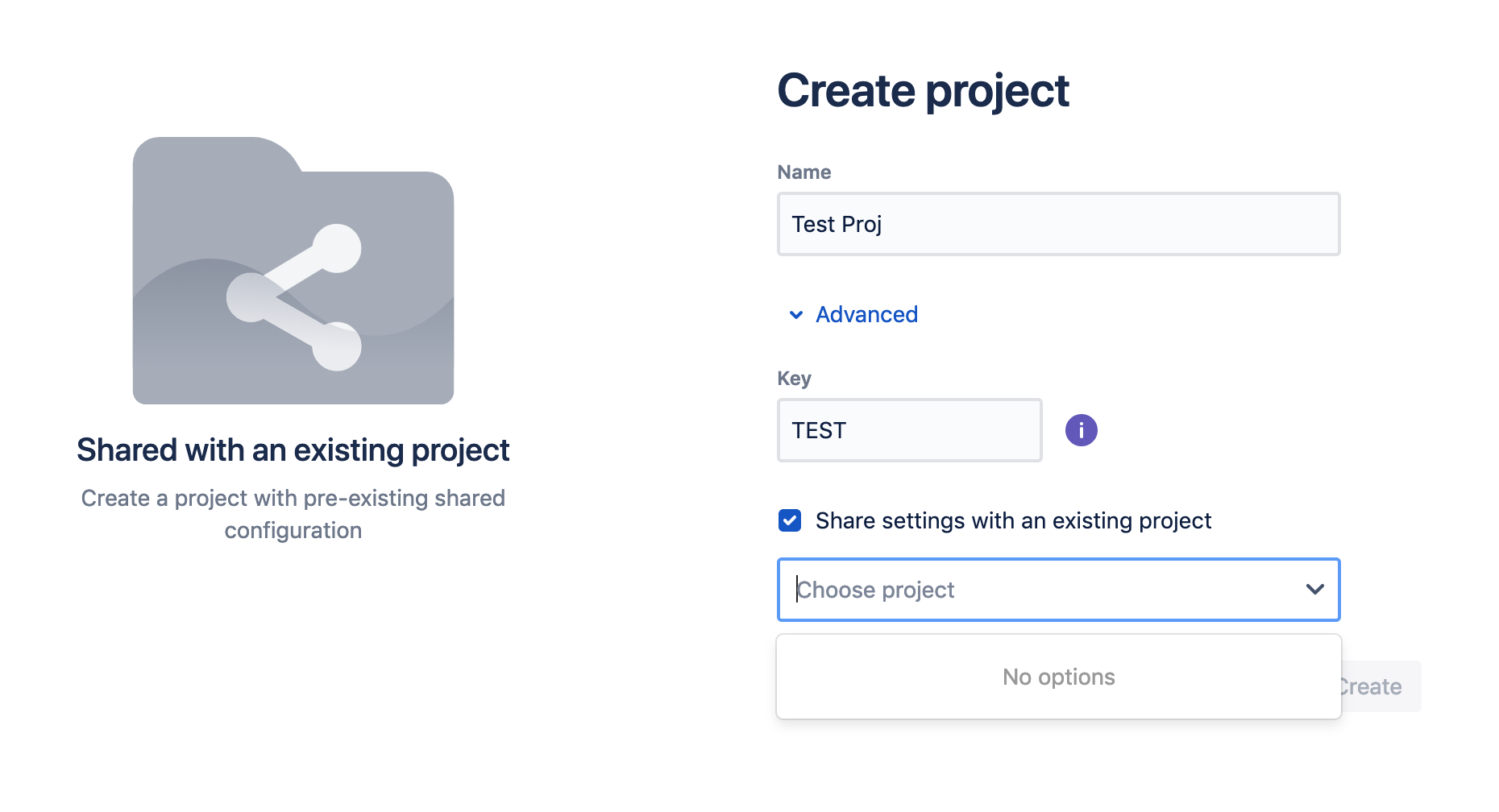Click the Key field label
This screenshot has width=1499, height=812.
[794, 379]
